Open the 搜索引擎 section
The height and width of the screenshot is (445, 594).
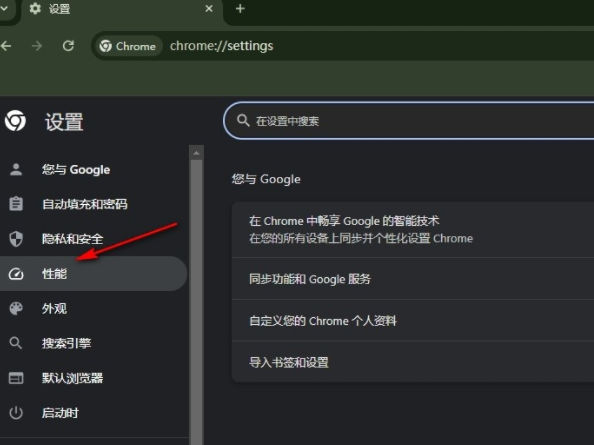click(x=94, y=343)
